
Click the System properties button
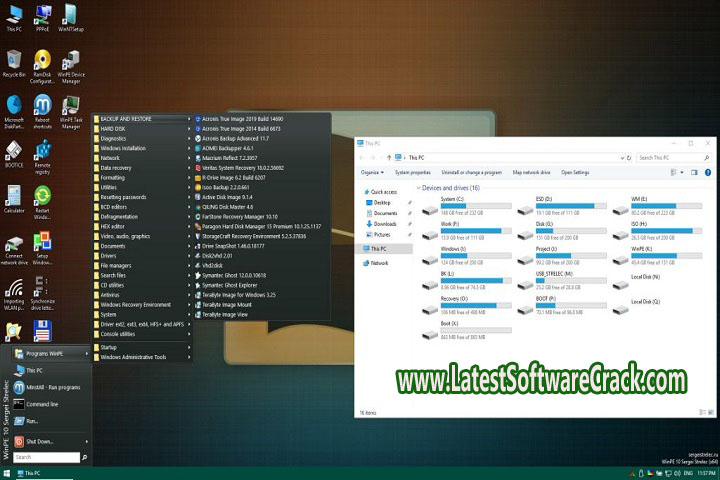[413, 172]
